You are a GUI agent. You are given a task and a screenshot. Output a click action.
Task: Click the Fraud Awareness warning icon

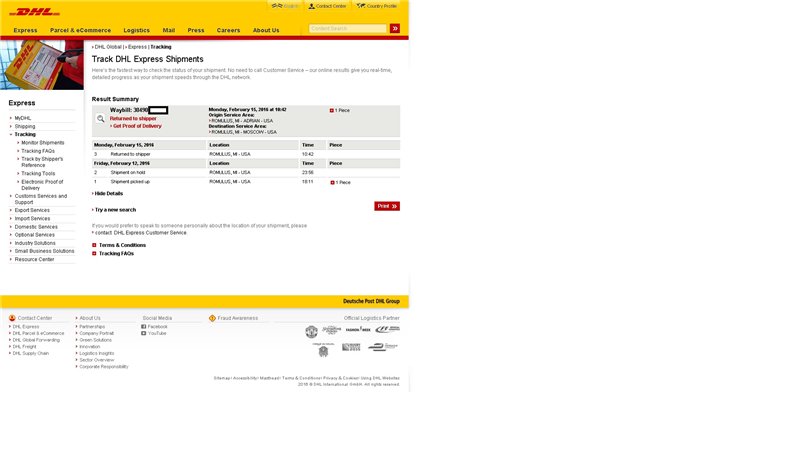[x=212, y=318]
